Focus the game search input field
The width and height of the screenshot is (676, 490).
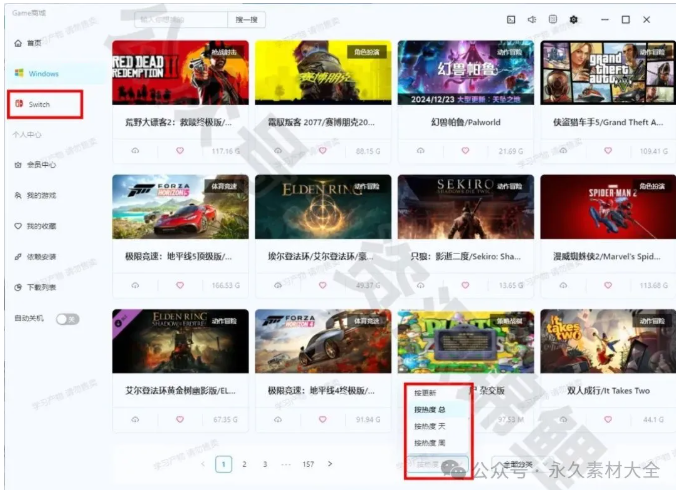point(181,19)
